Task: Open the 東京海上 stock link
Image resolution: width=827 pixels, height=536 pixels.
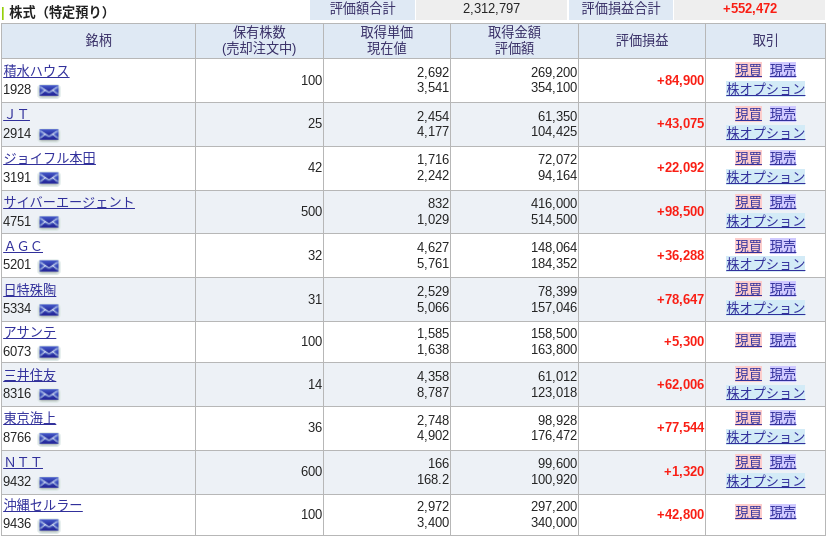Action: point(30,419)
